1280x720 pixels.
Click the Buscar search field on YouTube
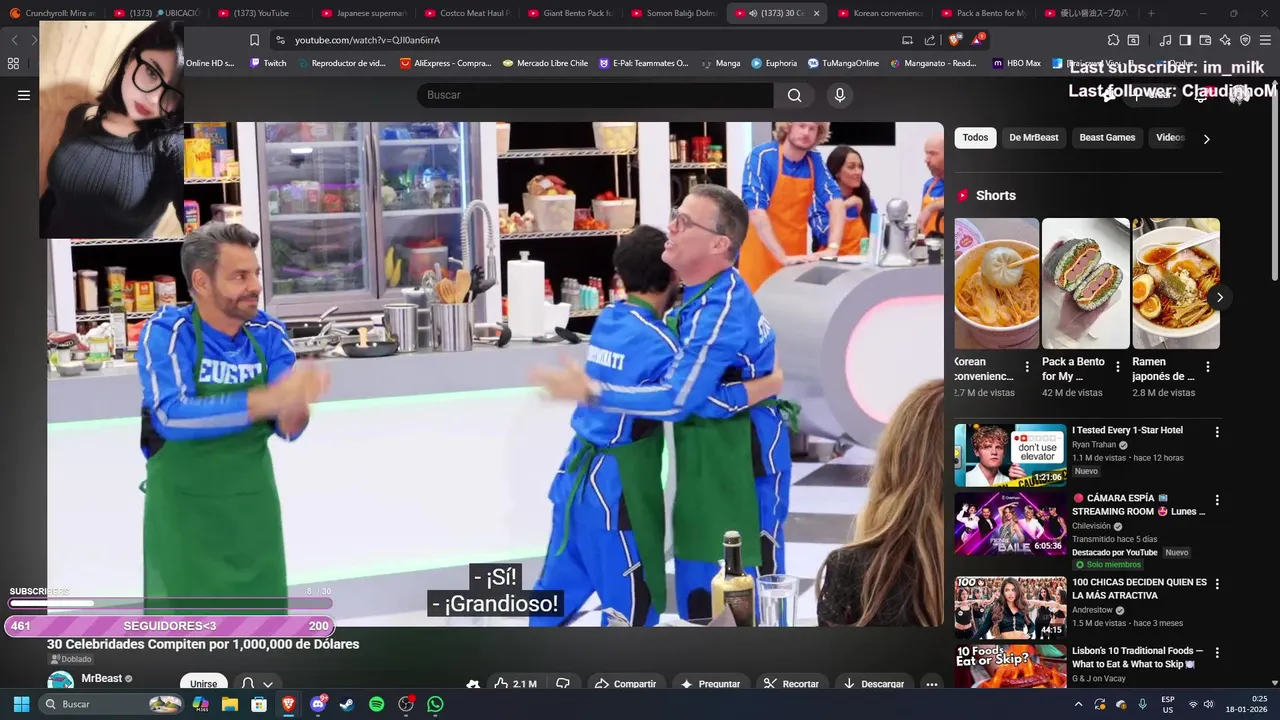[x=596, y=95]
